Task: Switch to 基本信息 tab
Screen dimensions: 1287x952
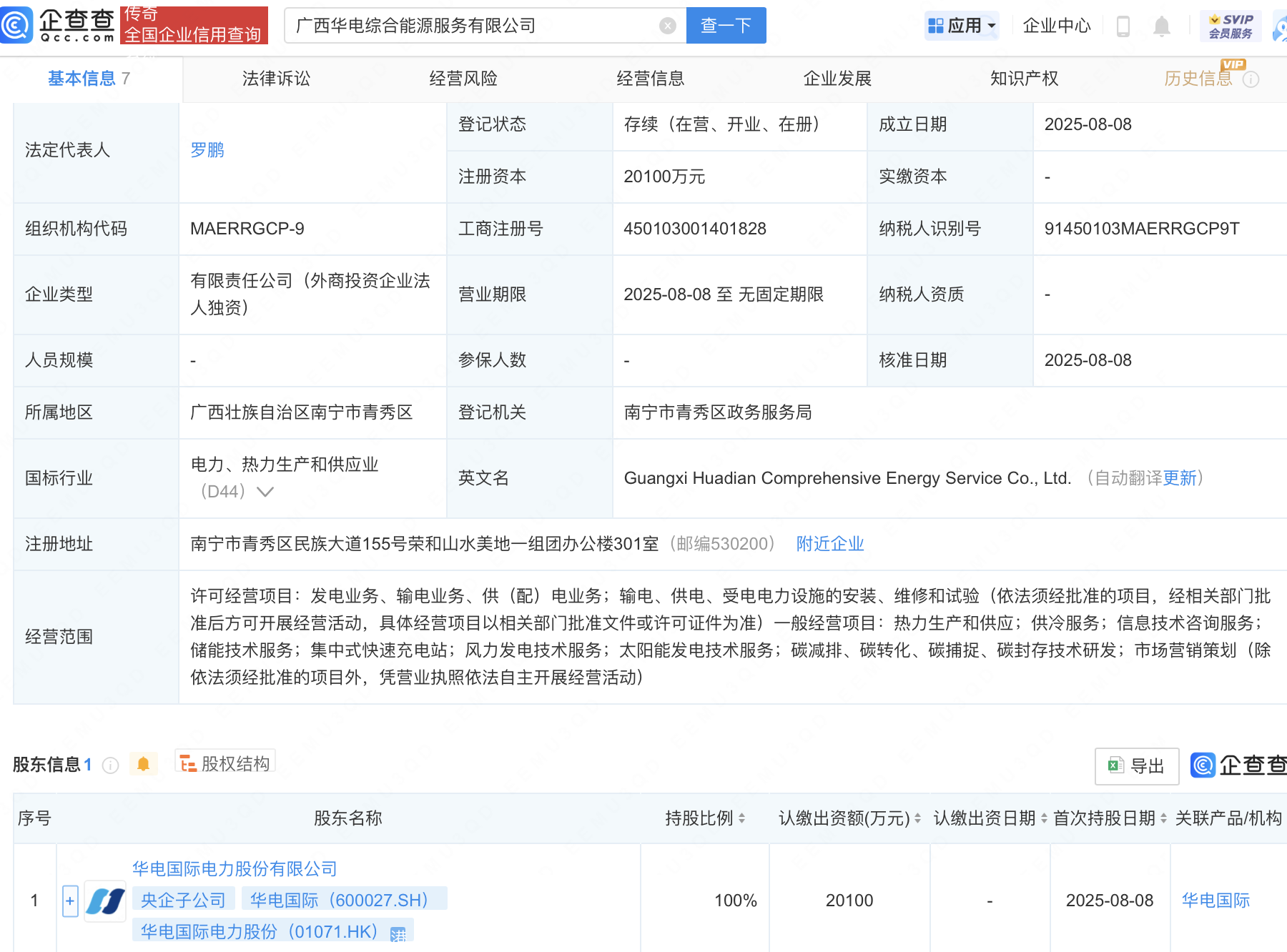Action: pyautogui.click(x=89, y=79)
